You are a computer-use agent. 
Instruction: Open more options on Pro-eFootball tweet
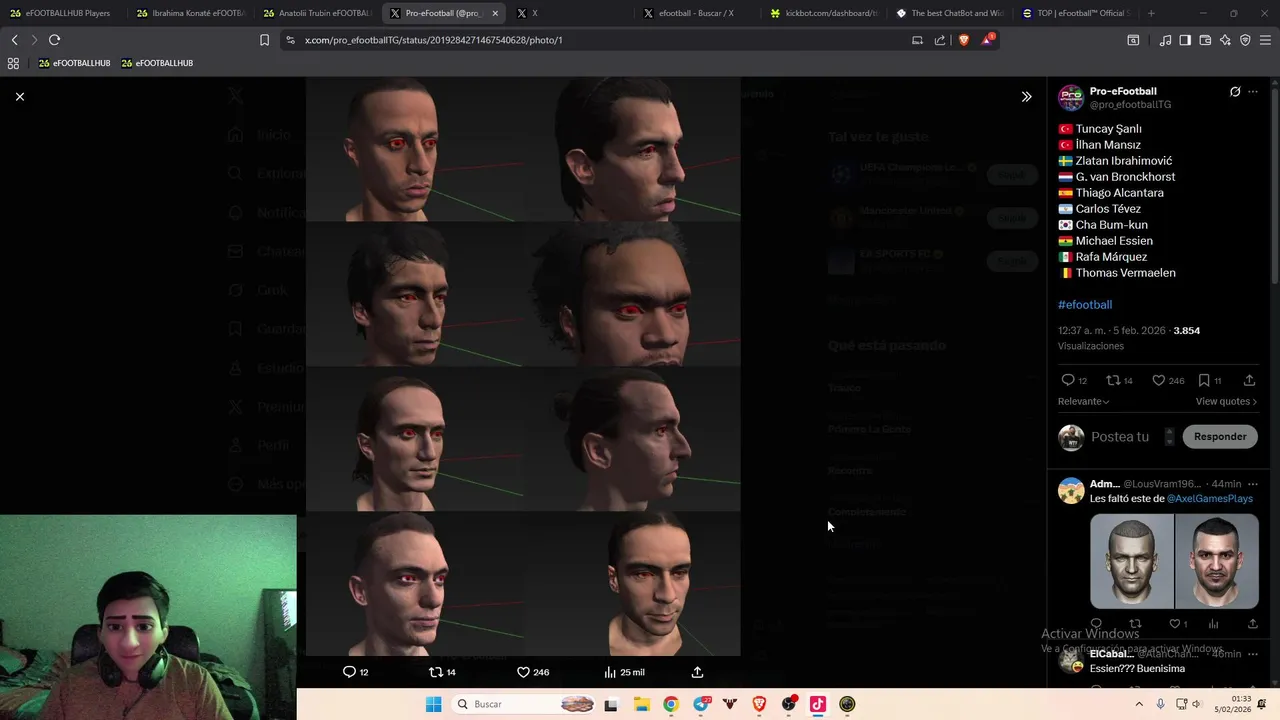point(1253,92)
